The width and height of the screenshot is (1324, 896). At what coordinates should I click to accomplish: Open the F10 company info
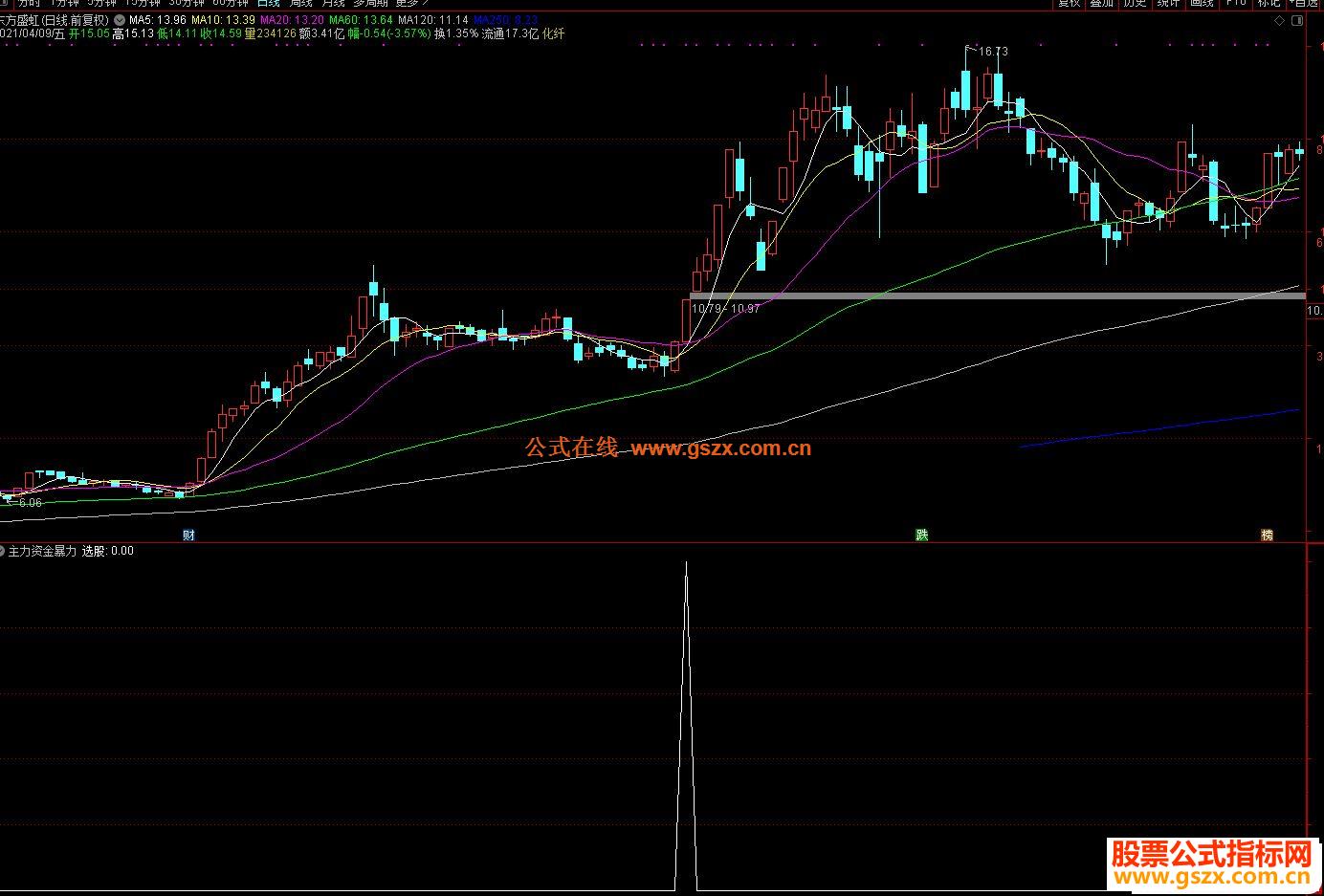tap(1235, 4)
